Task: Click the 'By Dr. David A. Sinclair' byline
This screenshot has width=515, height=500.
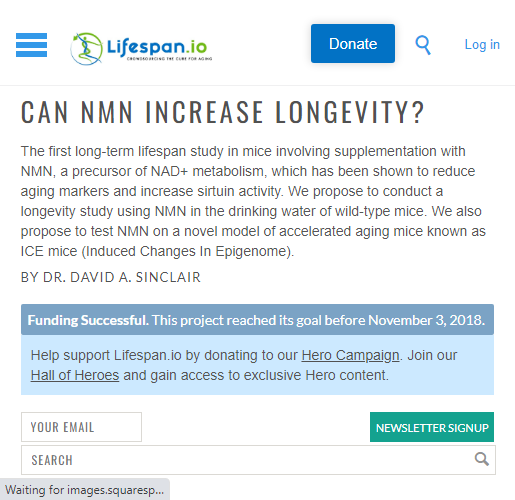Action: click(111, 277)
